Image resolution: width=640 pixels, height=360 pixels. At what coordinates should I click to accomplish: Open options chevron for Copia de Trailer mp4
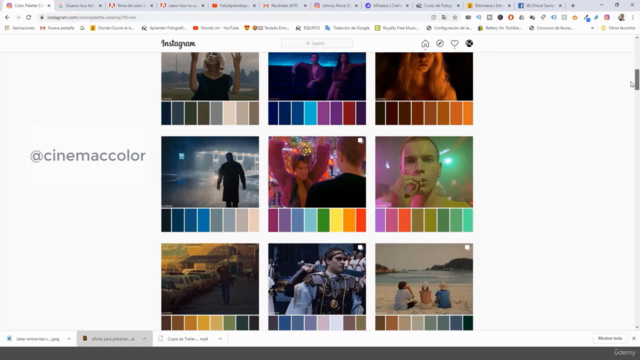(220, 339)
